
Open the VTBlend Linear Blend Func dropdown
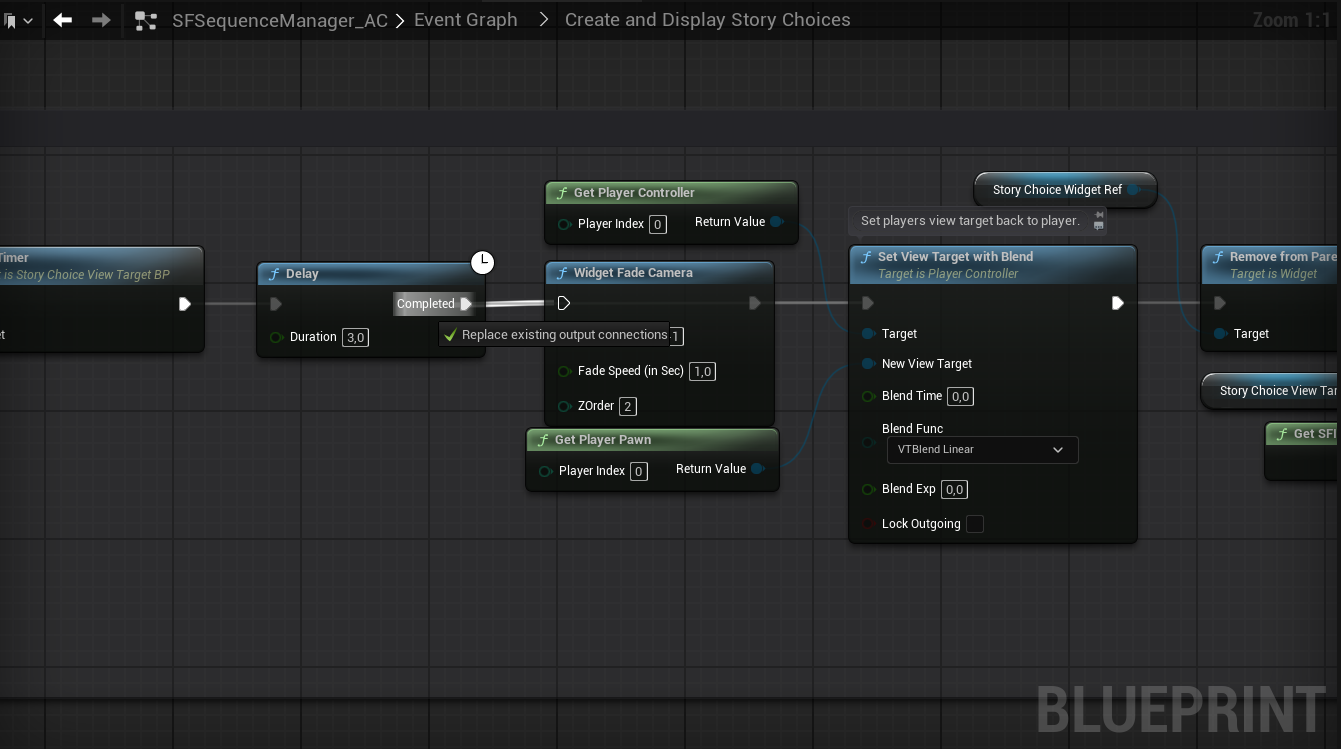pos(982,450)
